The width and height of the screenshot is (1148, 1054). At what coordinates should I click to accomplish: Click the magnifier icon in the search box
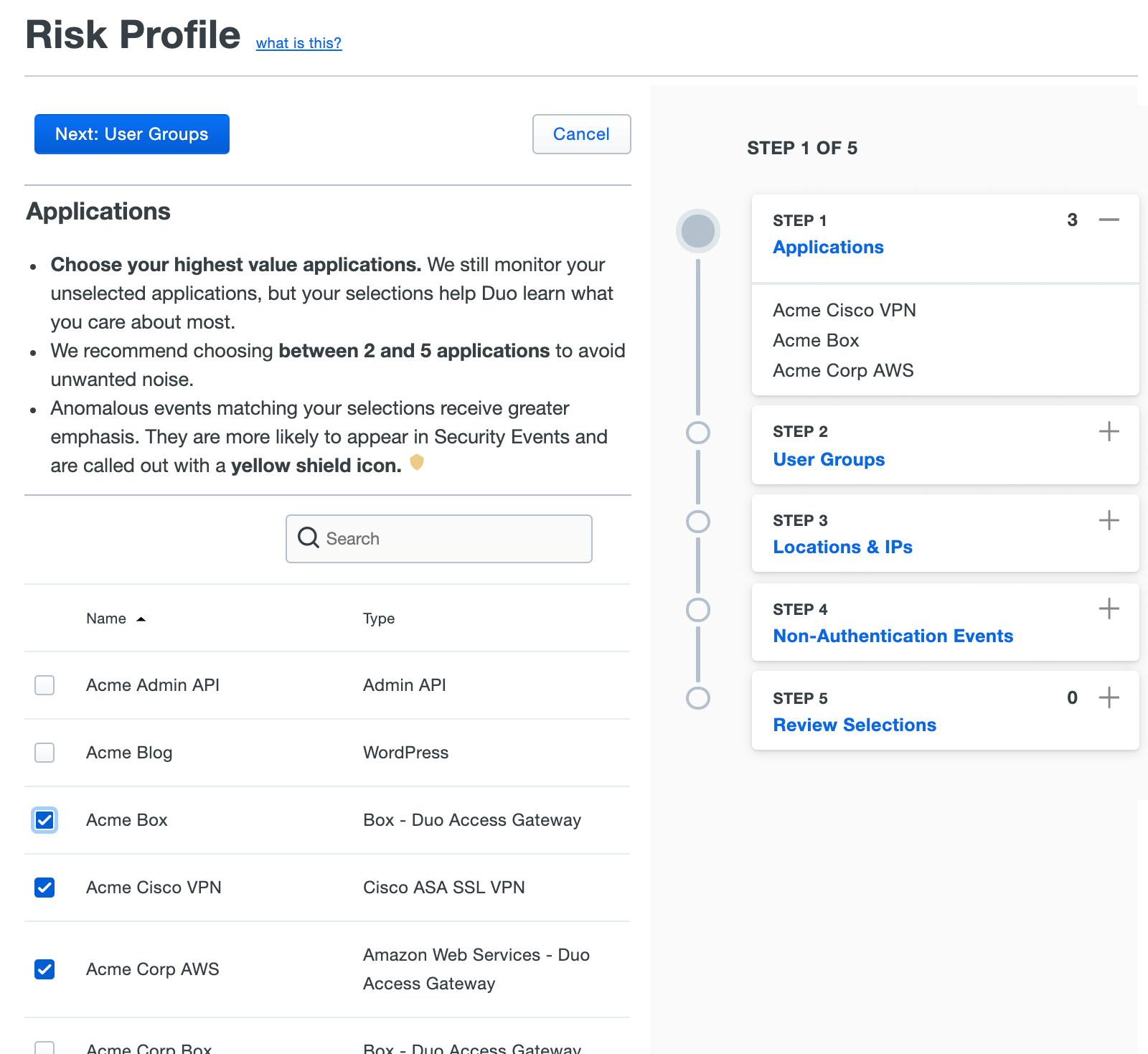308,538
